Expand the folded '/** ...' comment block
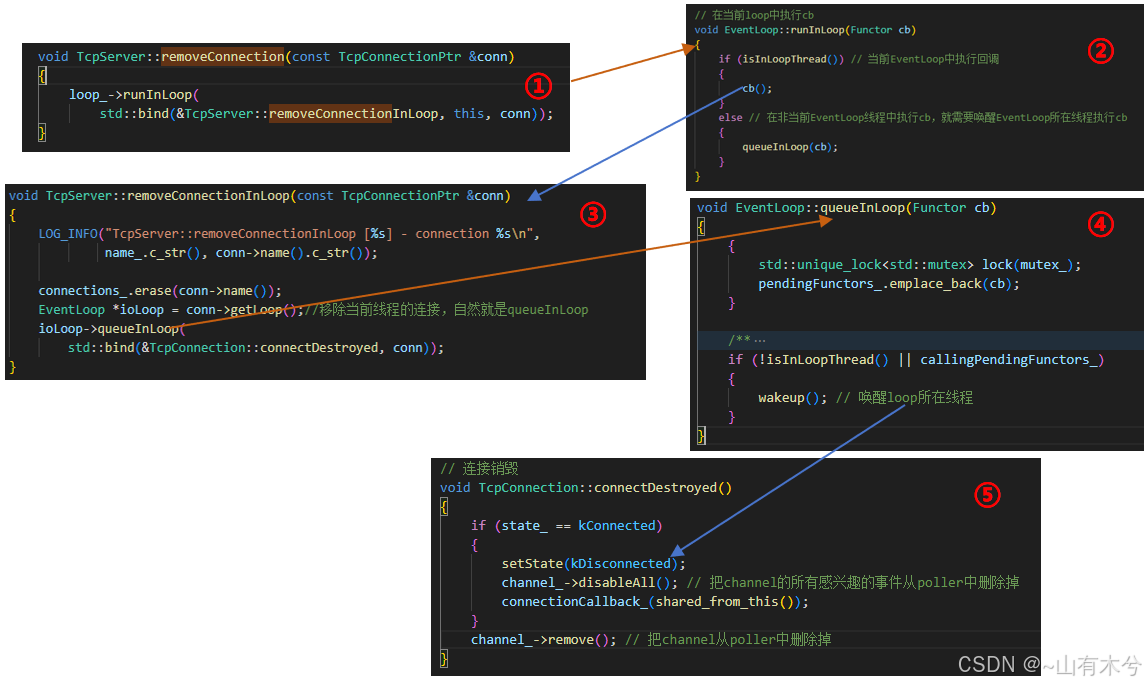The image size is (1146, 685). point(747,340)
